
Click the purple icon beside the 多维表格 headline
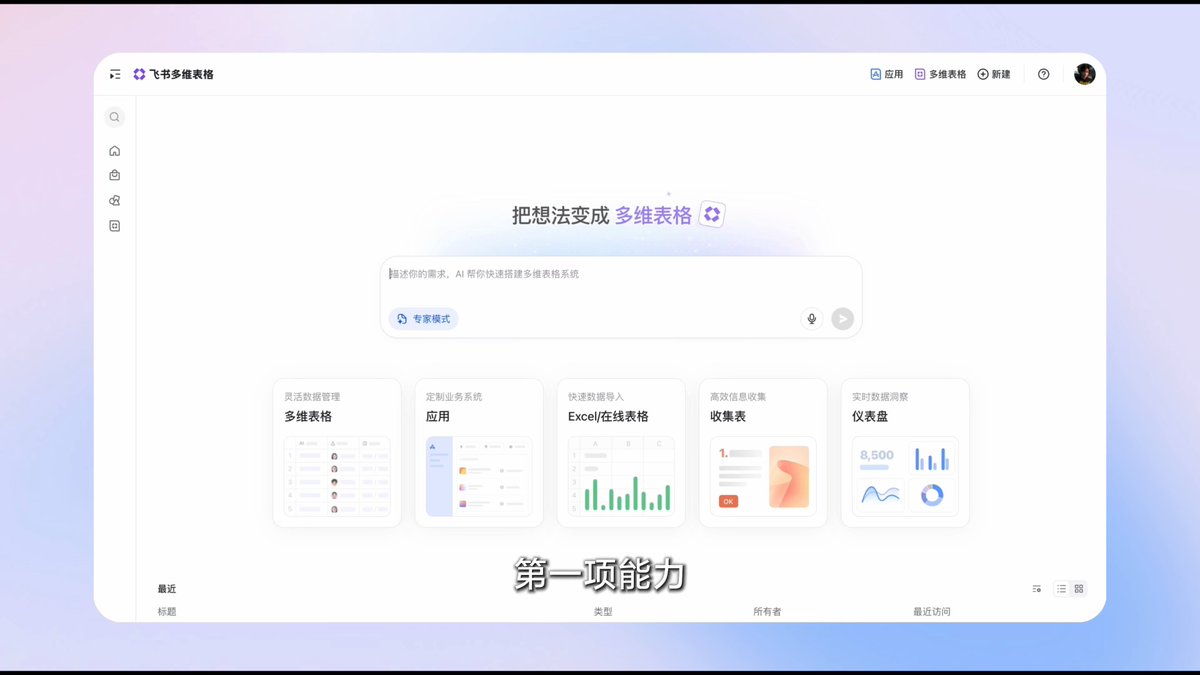(712, 214)
